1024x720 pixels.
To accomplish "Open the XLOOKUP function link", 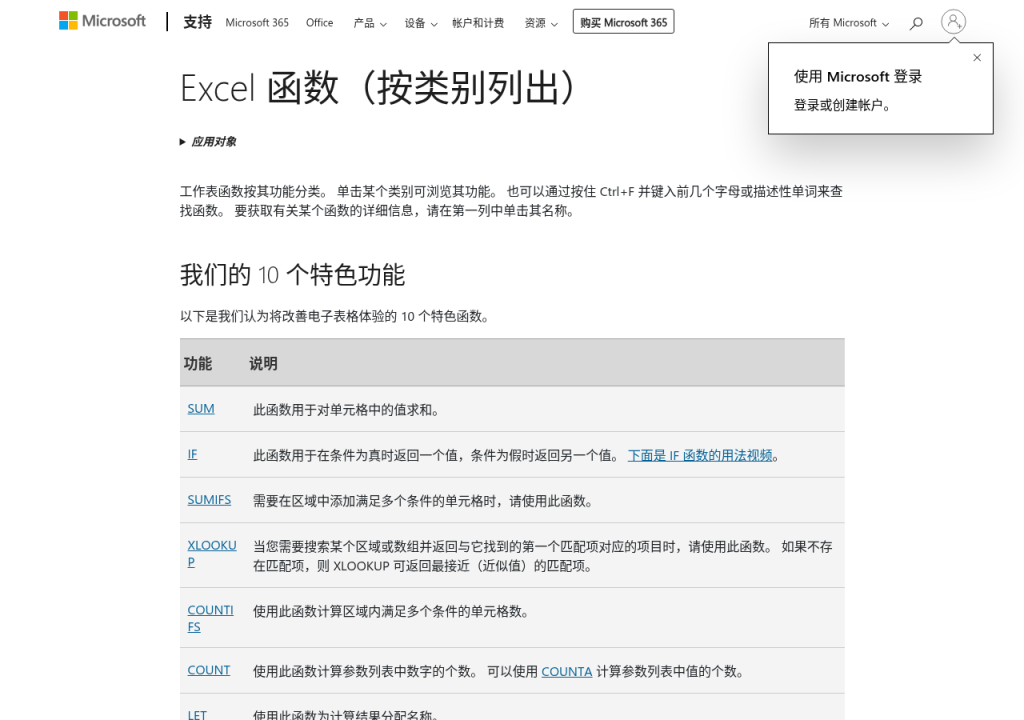I will [x=212, y=554].
